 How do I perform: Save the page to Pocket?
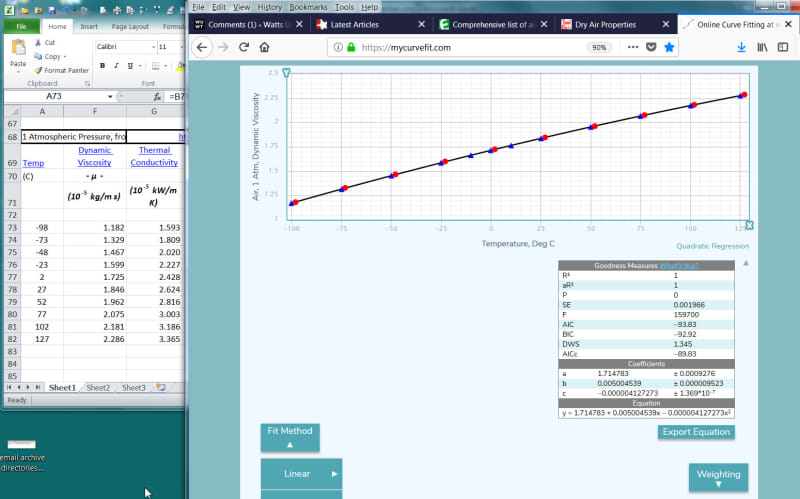[651, 47]
